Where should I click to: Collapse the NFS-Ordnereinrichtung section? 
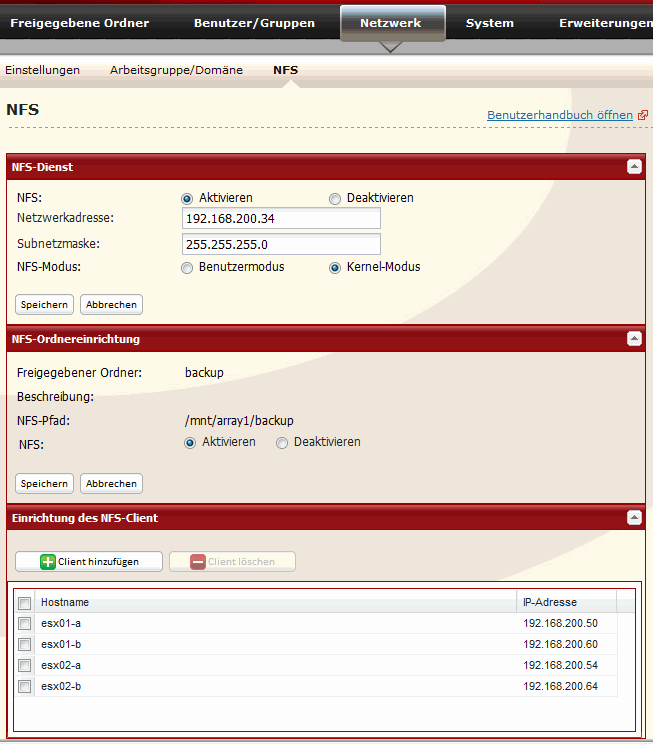634,339
